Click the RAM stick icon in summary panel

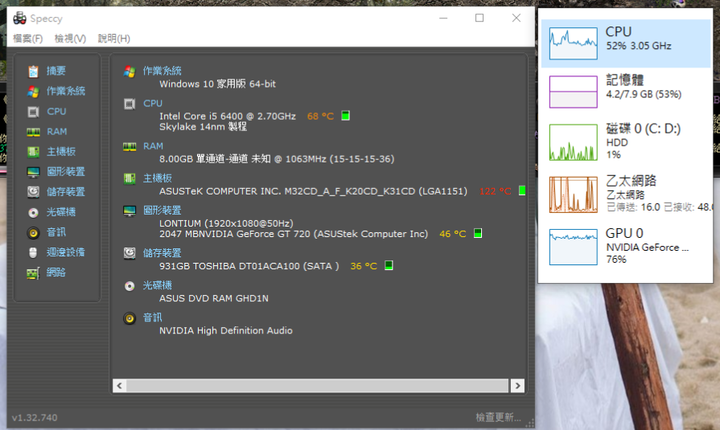tap(129, 147)
